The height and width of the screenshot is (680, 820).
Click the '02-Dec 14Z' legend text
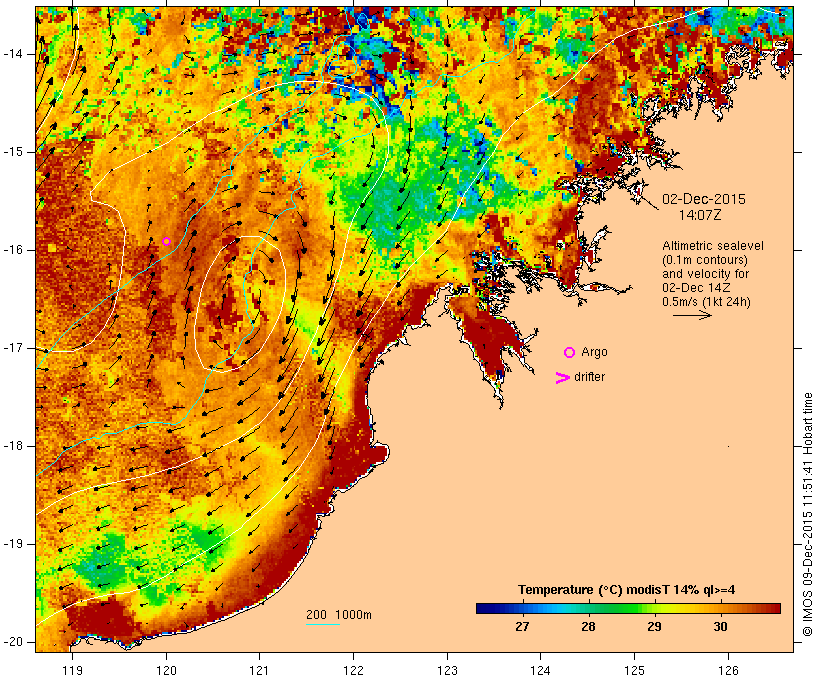click(696, 288)
